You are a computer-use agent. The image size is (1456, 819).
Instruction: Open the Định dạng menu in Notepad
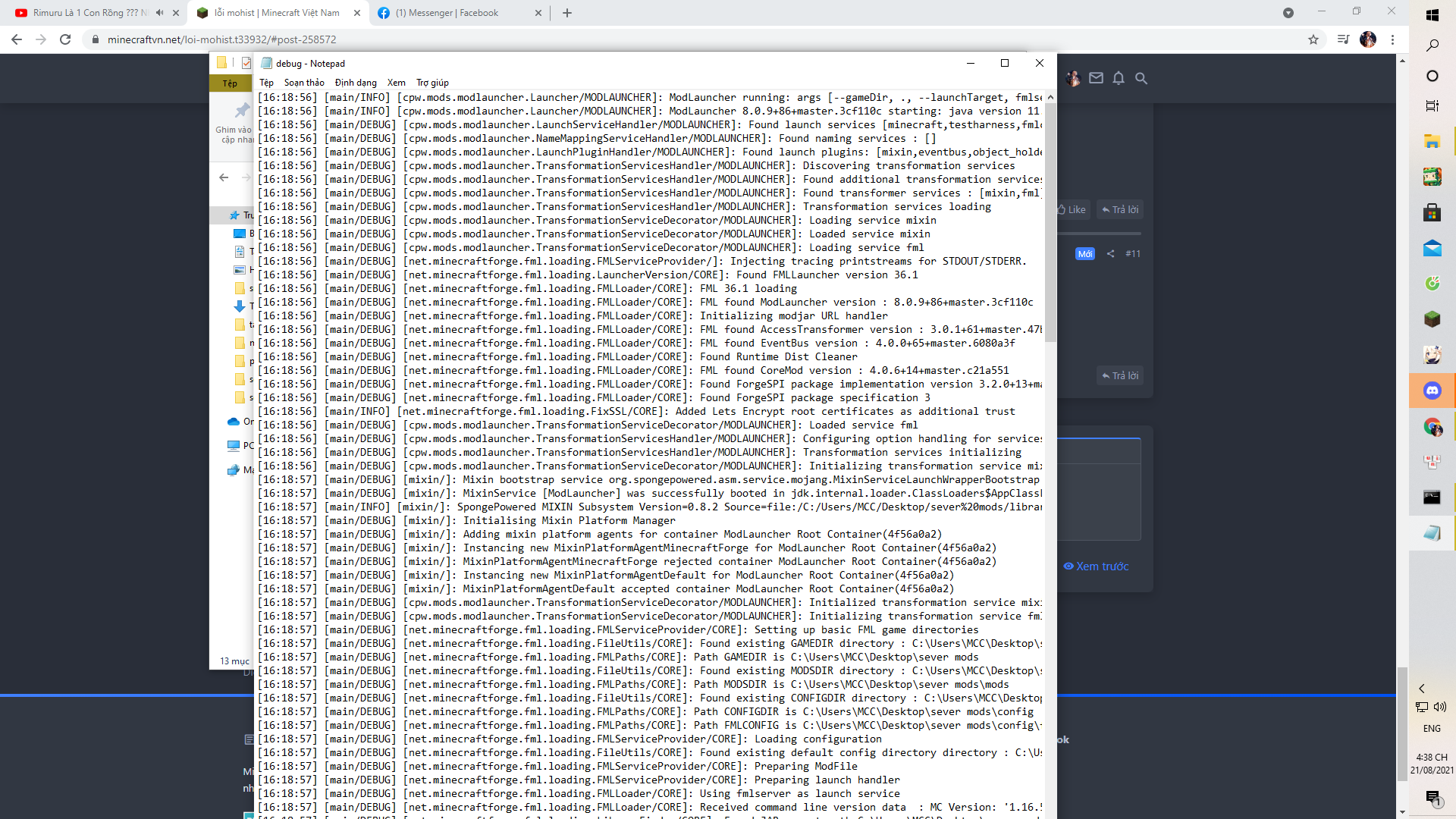coord(356,83)
